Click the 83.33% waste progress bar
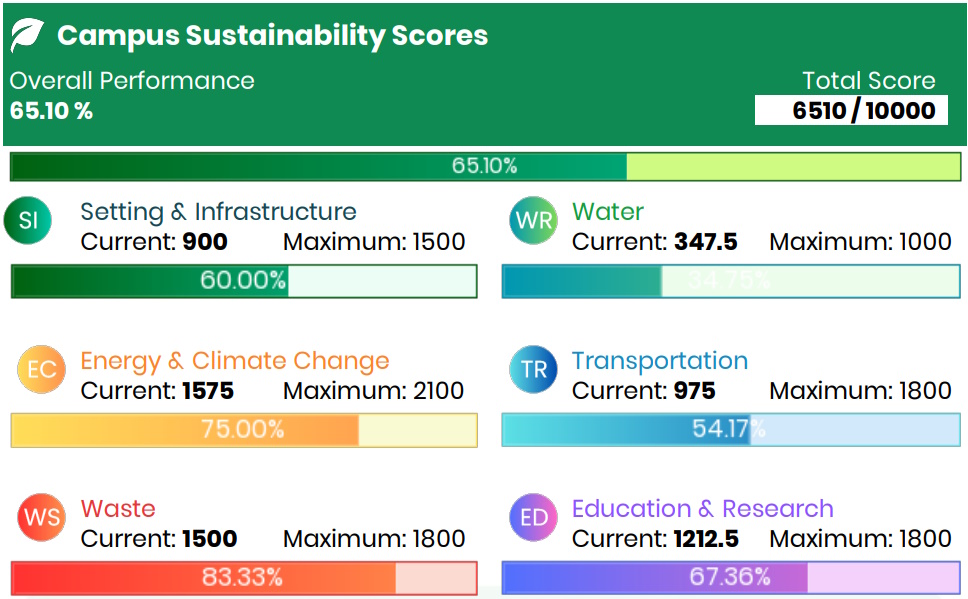Screen dimensions: 968x599 (244, 578)
